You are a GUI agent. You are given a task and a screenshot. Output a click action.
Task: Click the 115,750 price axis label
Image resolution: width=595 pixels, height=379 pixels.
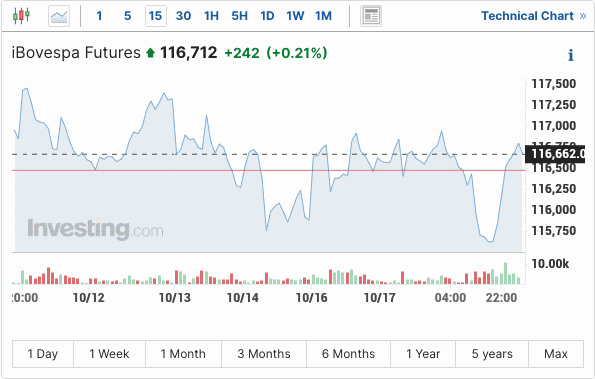554,231
